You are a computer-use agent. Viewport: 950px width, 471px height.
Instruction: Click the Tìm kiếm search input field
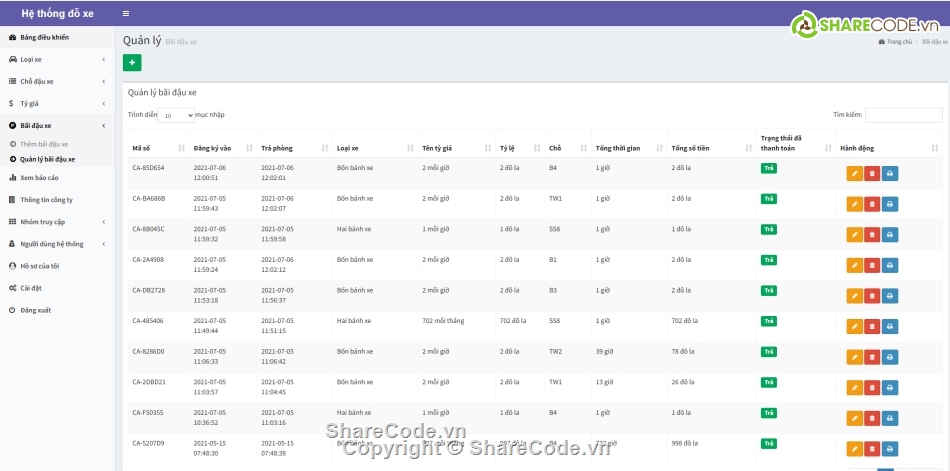tap(903, 115)
